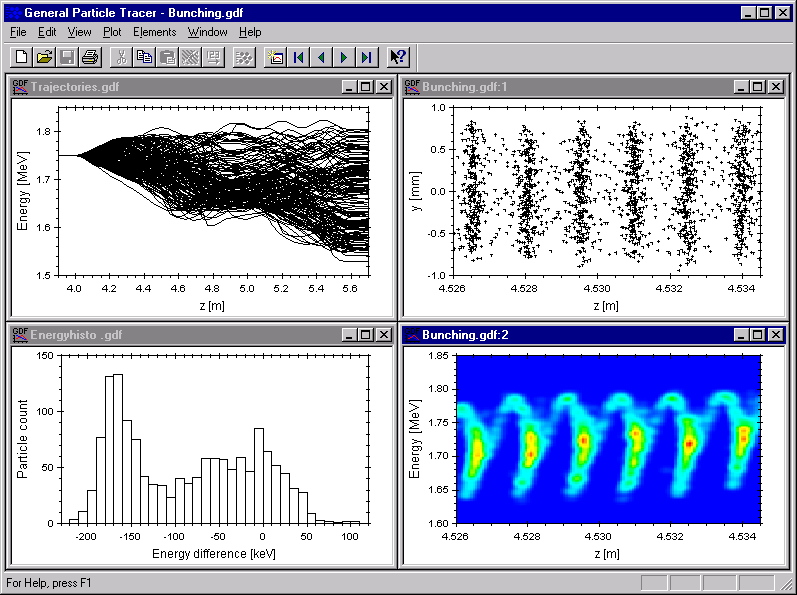Click the New file toolbar icon
The image size is (797, 595).
coord(22,57)
